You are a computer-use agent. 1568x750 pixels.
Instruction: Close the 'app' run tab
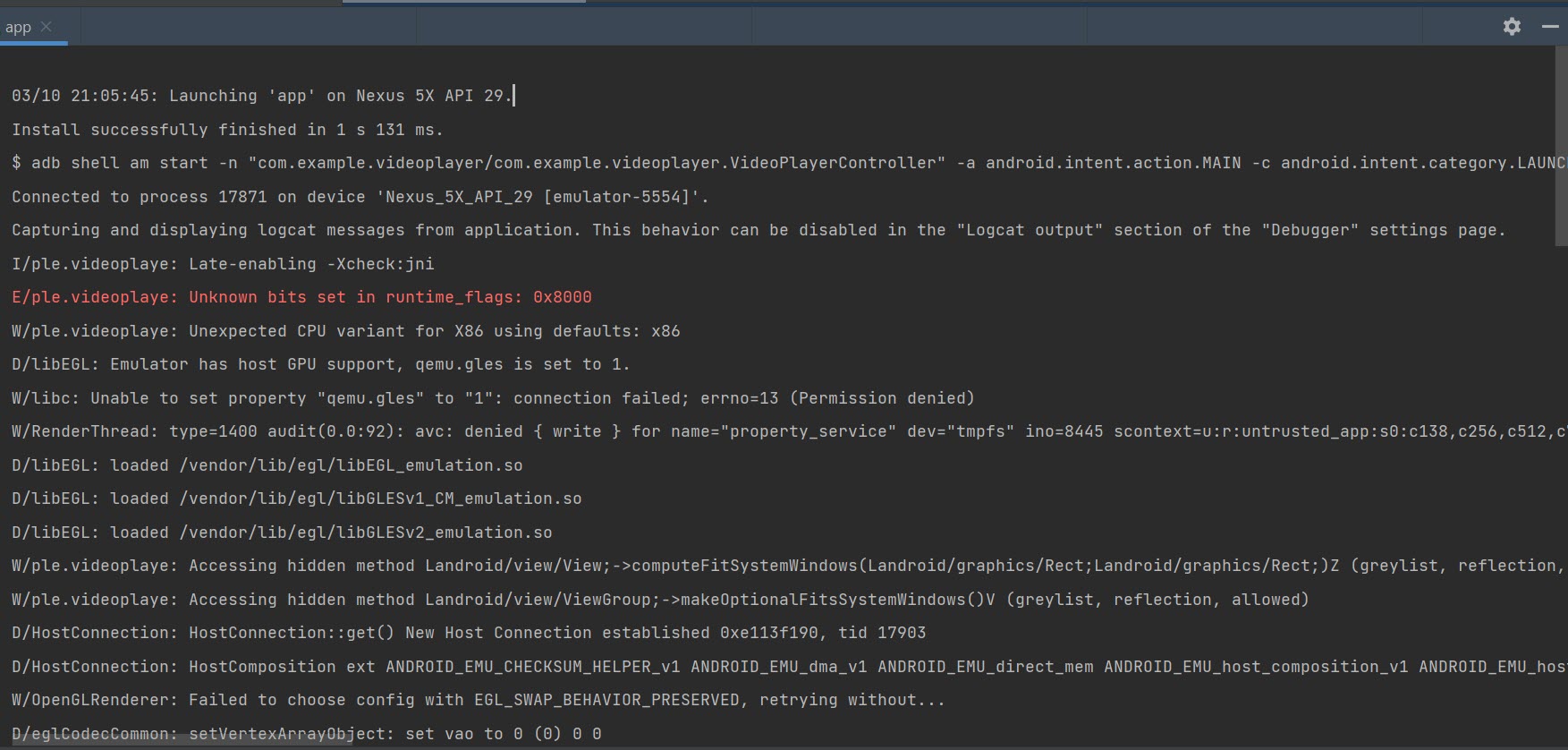47,27
